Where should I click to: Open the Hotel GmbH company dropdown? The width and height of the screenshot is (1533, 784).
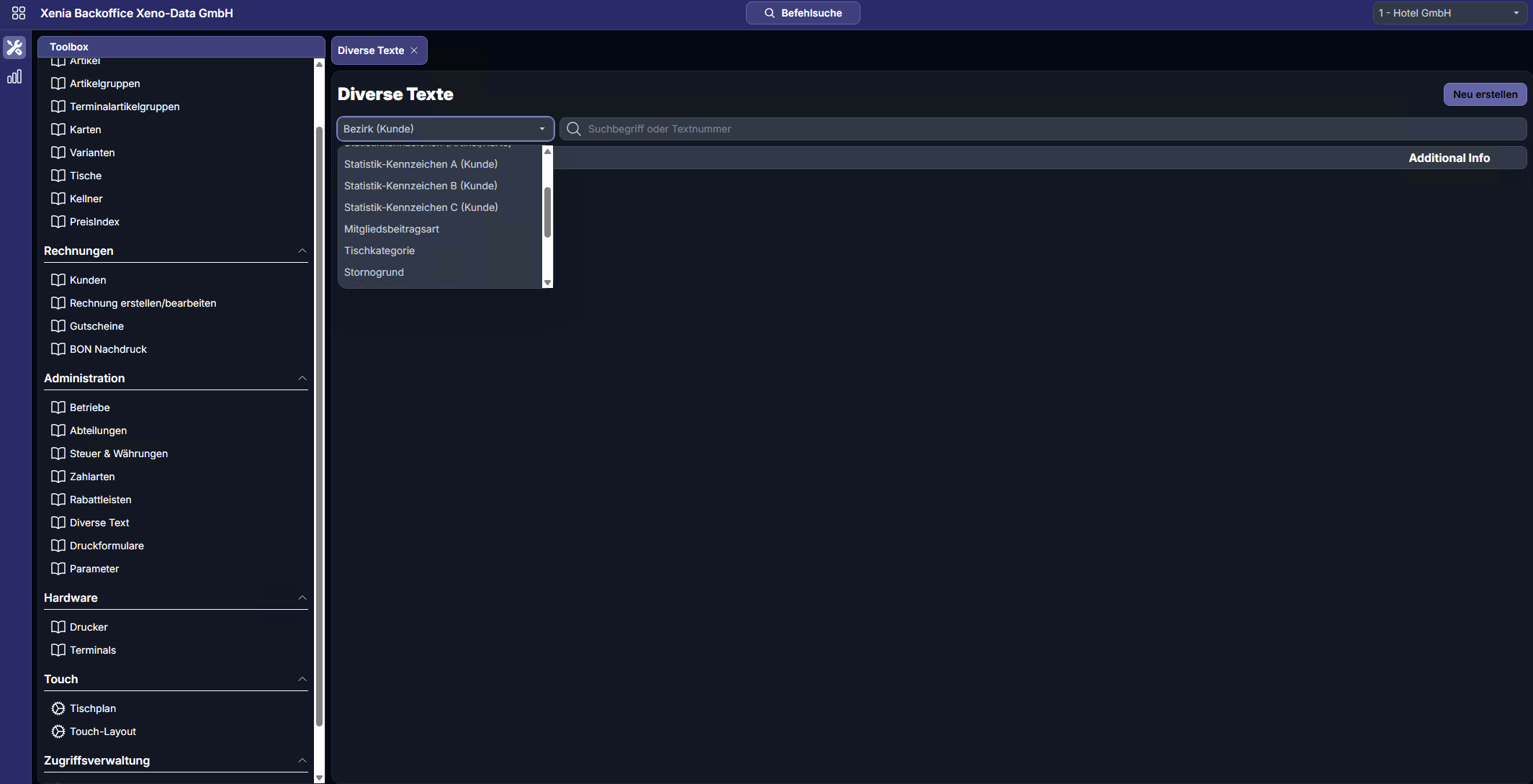tap(1449, 13)
